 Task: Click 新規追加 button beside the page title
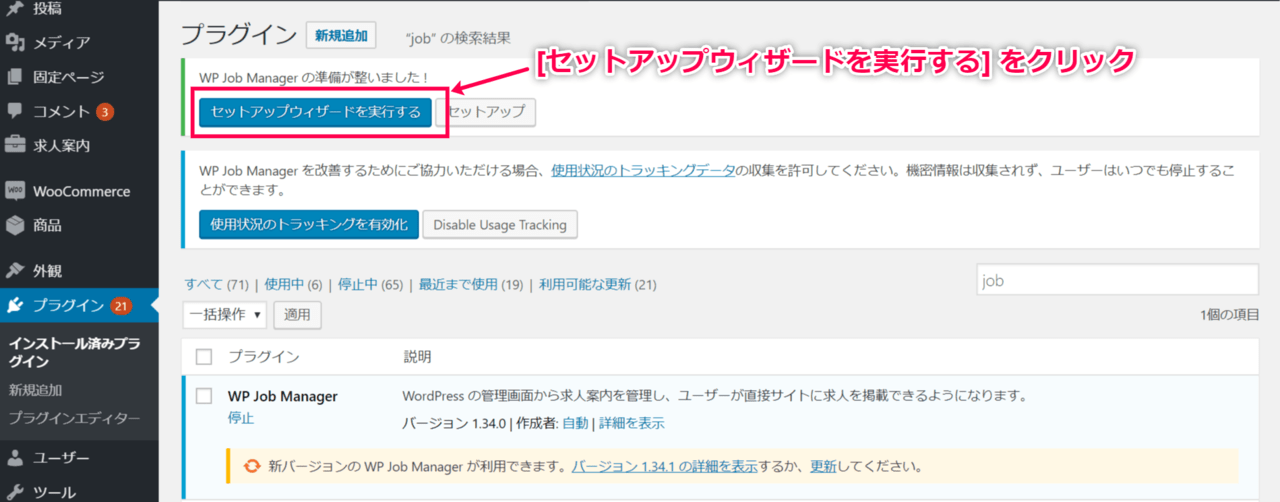point(341,36)
